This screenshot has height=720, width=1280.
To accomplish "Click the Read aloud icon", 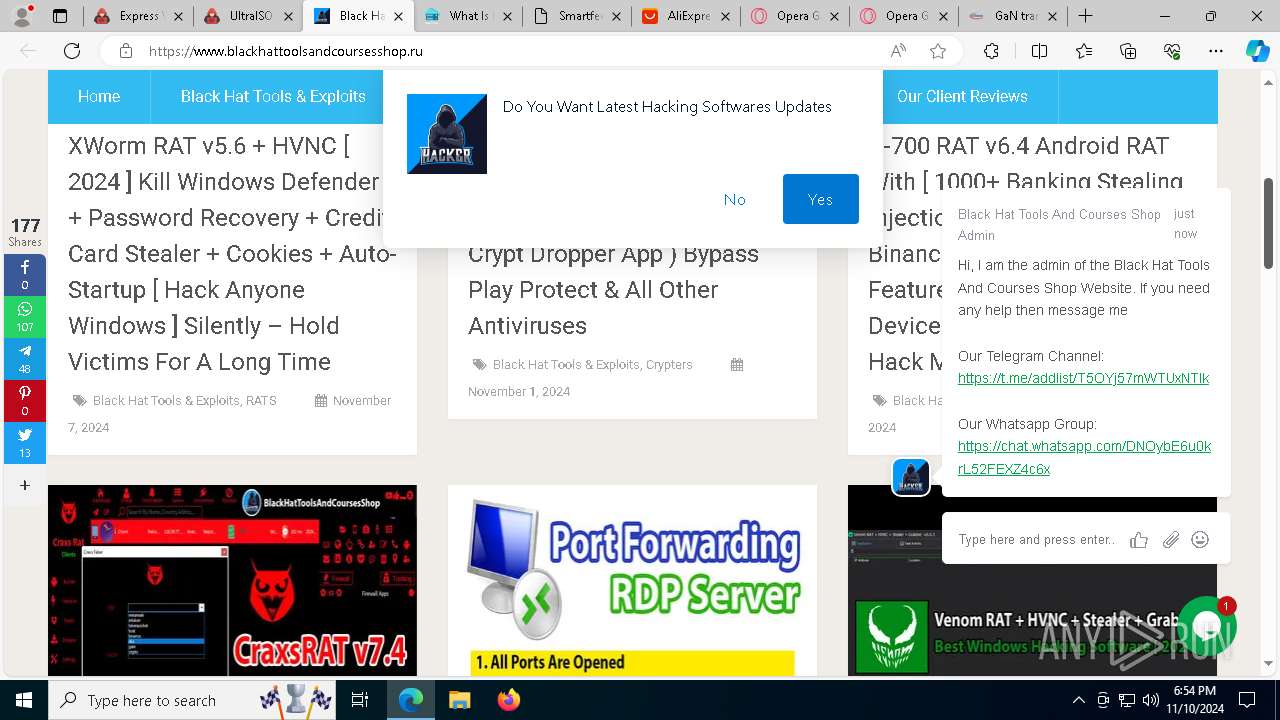I will tap(898, 51).
